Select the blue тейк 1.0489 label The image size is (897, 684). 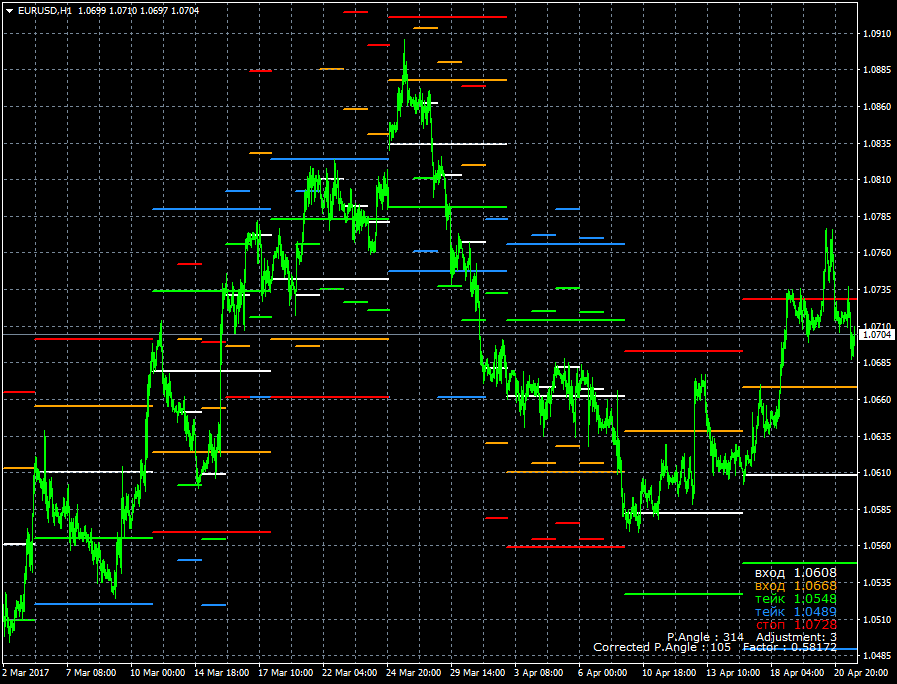tap(796, 611)
